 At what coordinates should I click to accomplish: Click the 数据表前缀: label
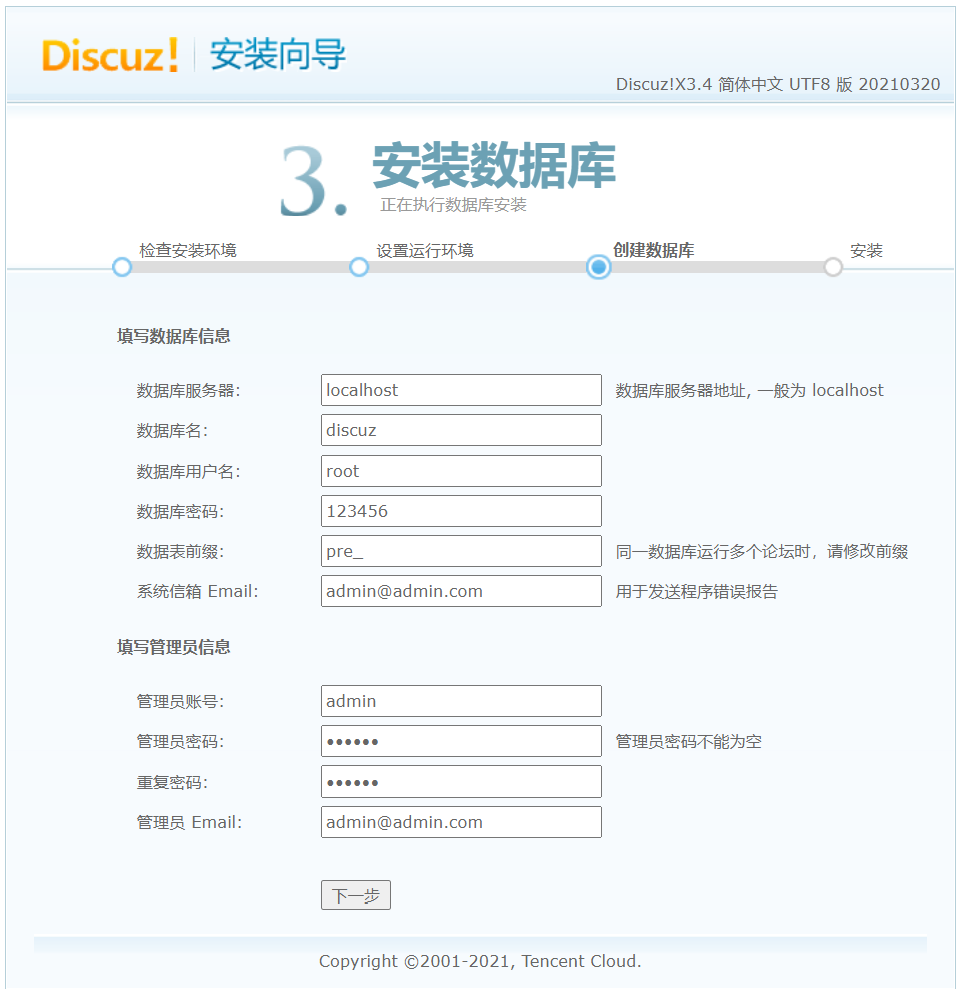click(180, 552)
